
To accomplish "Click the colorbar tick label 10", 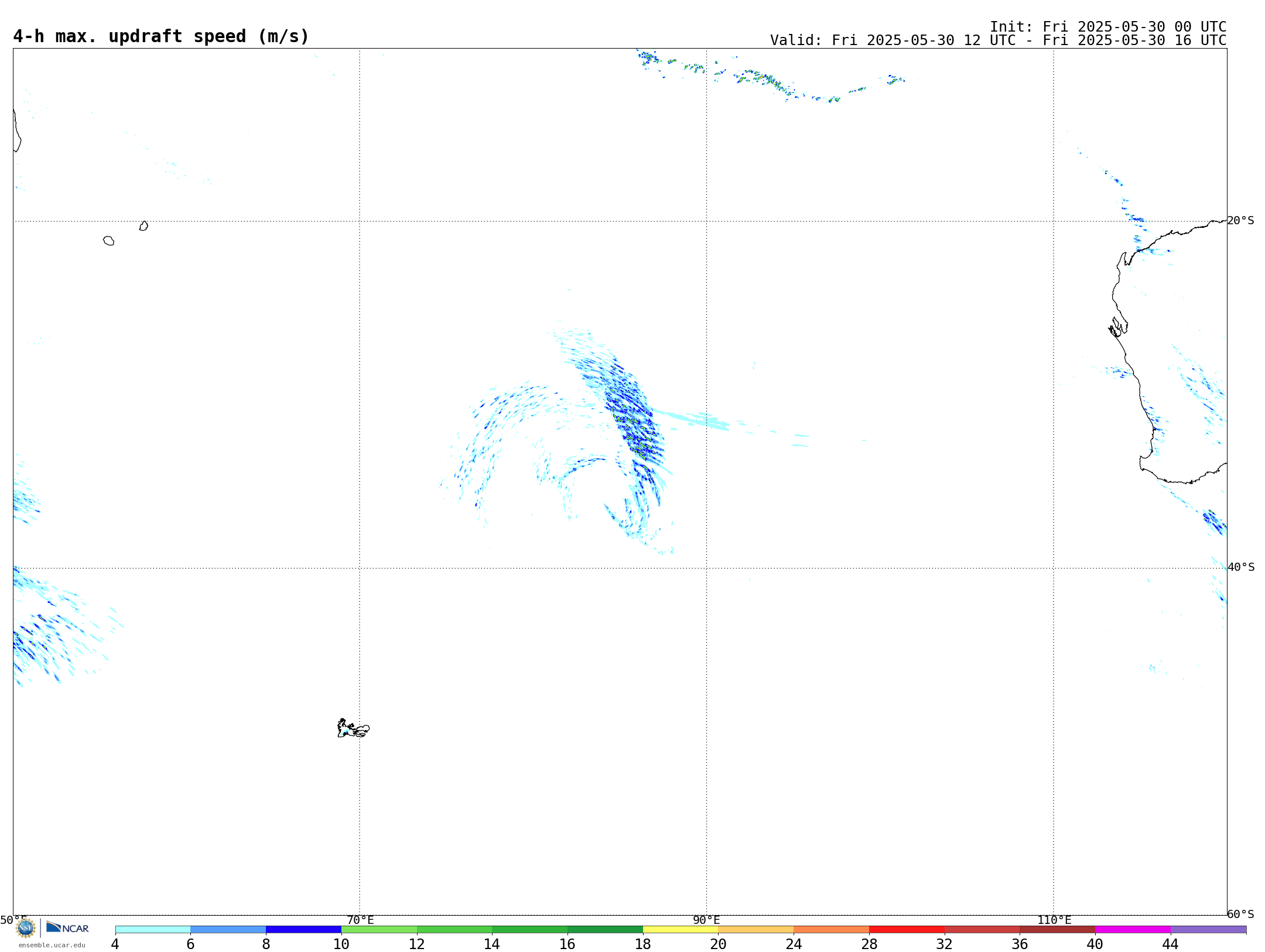I will pyautogui.click(x=341, y=944).
